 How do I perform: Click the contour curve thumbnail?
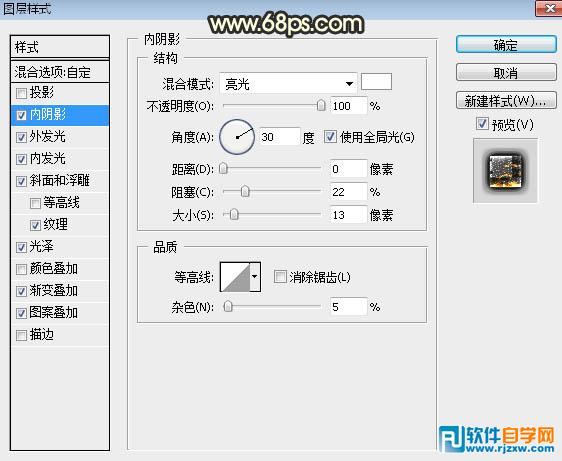[235, 277]
